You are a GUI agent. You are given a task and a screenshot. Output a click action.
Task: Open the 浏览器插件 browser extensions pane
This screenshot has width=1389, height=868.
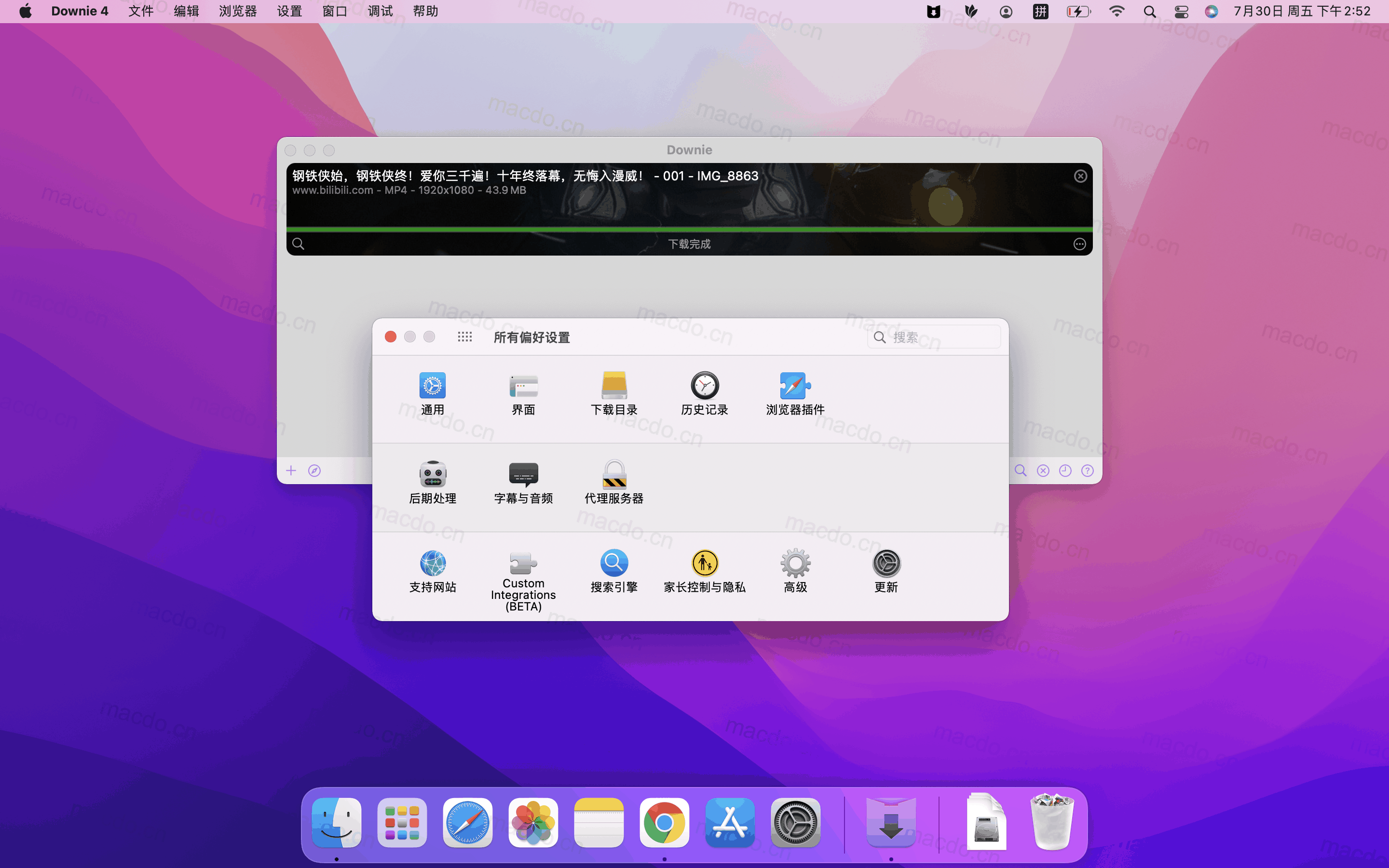795,394
